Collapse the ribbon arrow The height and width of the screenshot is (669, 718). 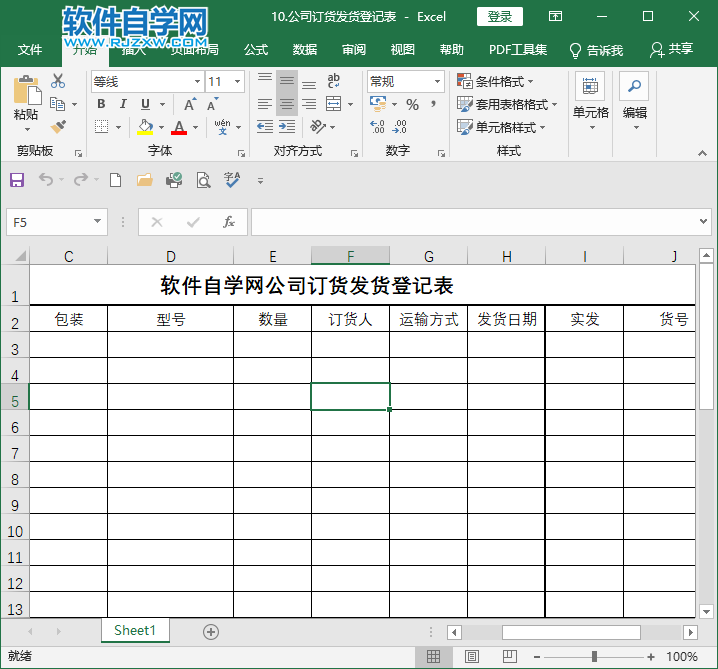click(x=702, y=153)
